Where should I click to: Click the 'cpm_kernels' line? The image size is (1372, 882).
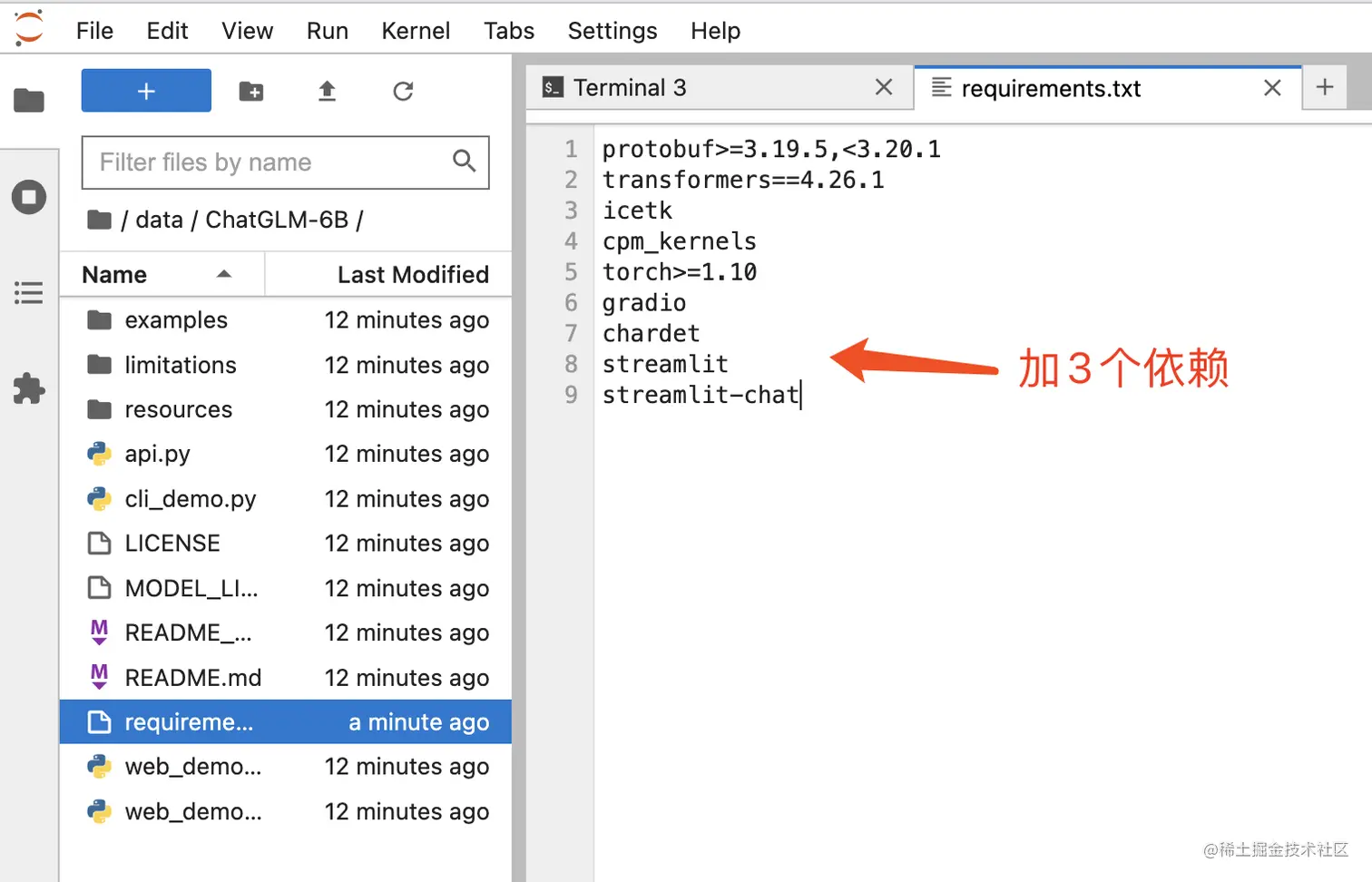[680, 241]
